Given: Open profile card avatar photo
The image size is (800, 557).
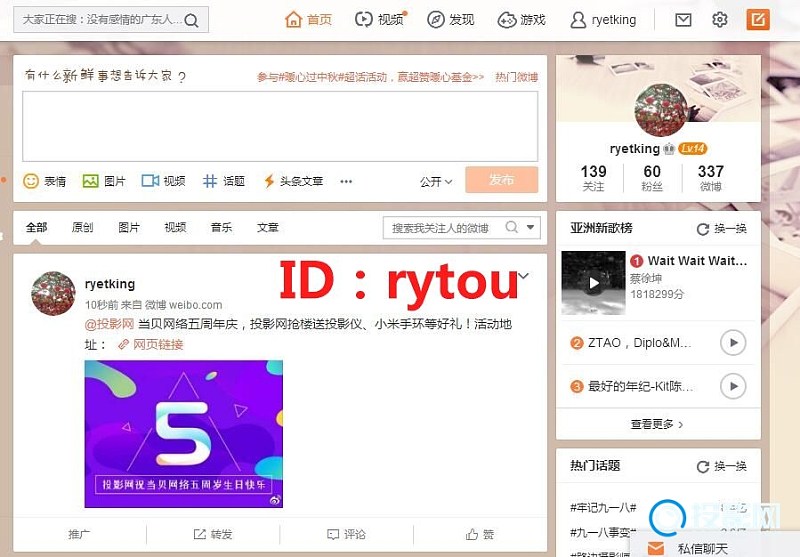Looking at the screenshot, I should pos(661,110).
